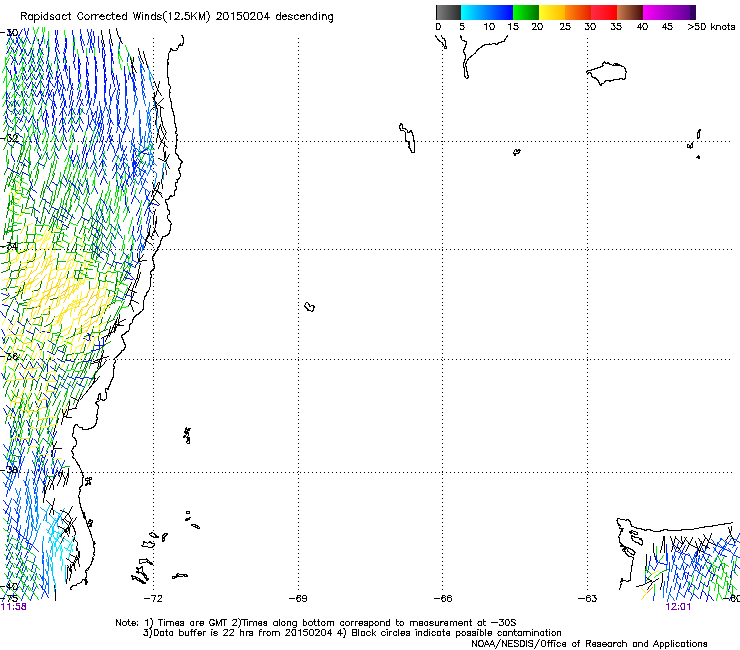Click the 'Times are GMT' note line
Viewport: 740px width, 650px height.
pyautogui.click(x=316, y=623)
